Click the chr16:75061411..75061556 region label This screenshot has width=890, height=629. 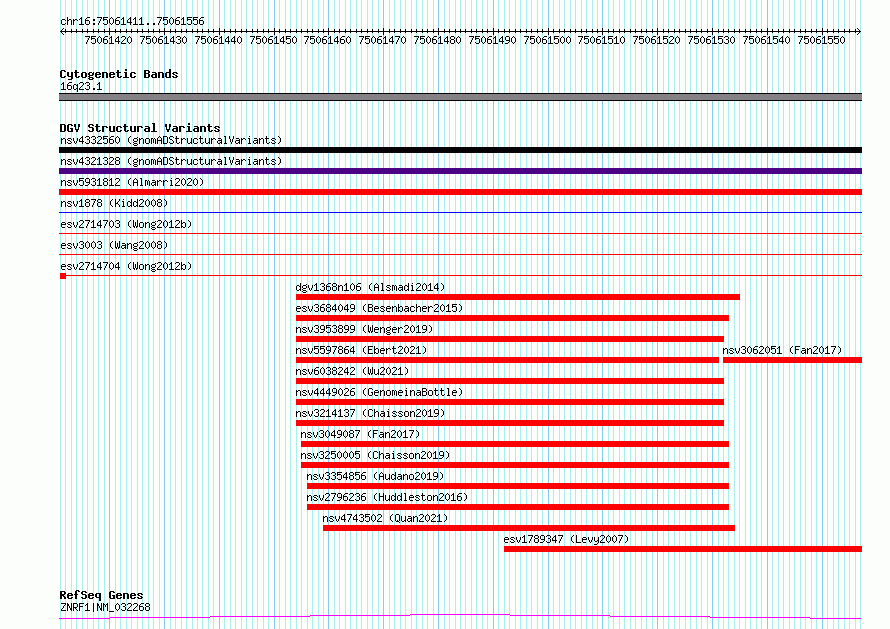pyautogui.click(x=132, y=22)
